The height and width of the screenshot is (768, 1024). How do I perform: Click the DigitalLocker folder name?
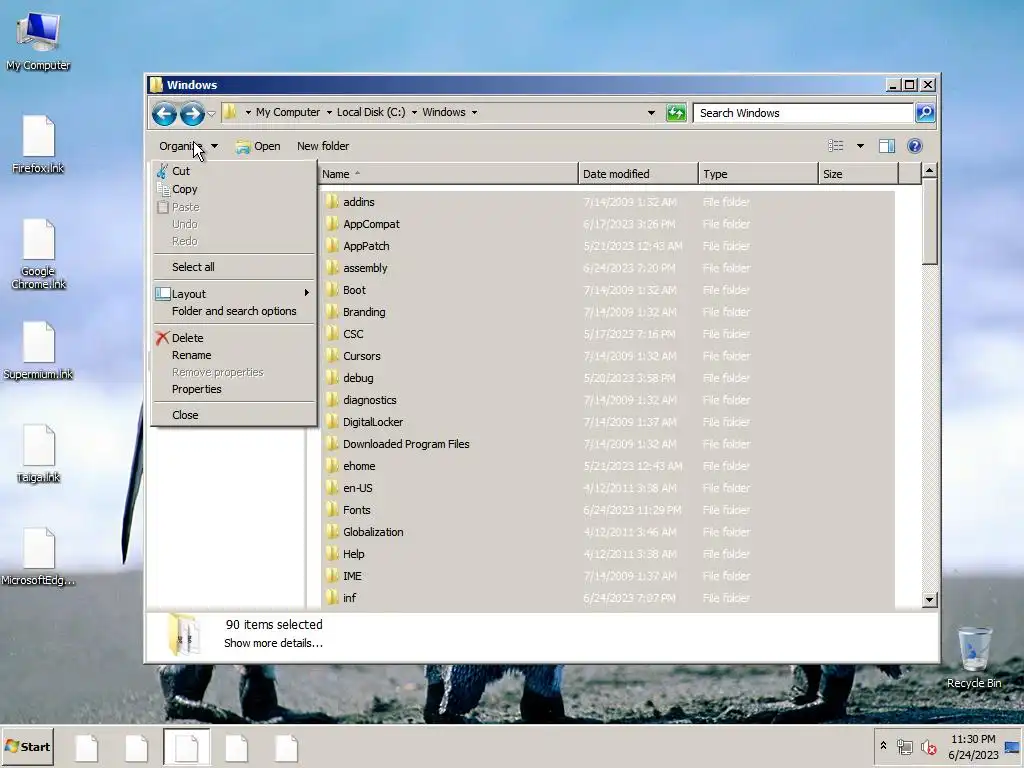[373, 423]
